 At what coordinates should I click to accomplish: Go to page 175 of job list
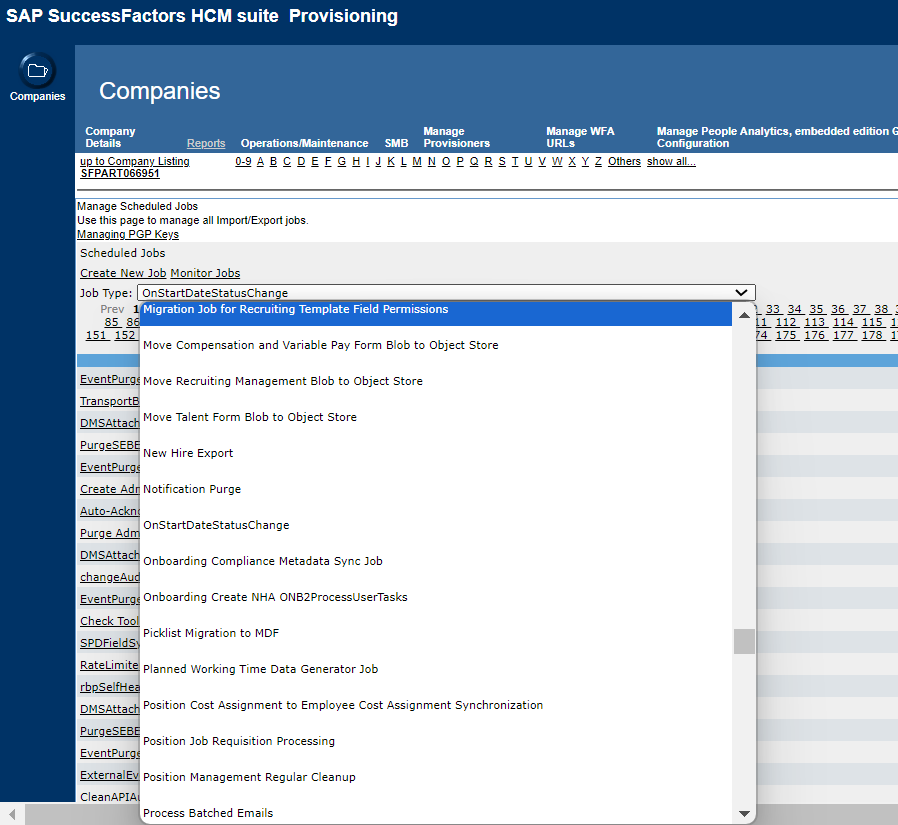[x=786, y=335]
